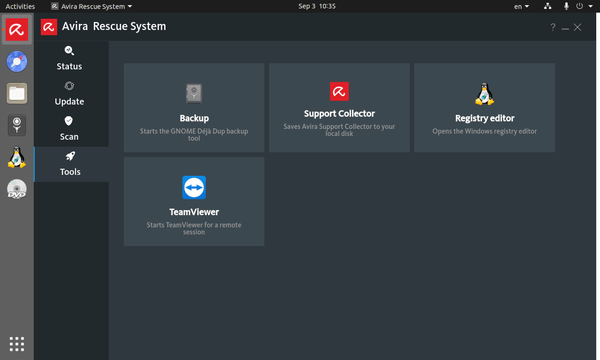
Task: Launch the Backup tool title
Action: pos(194,118)
